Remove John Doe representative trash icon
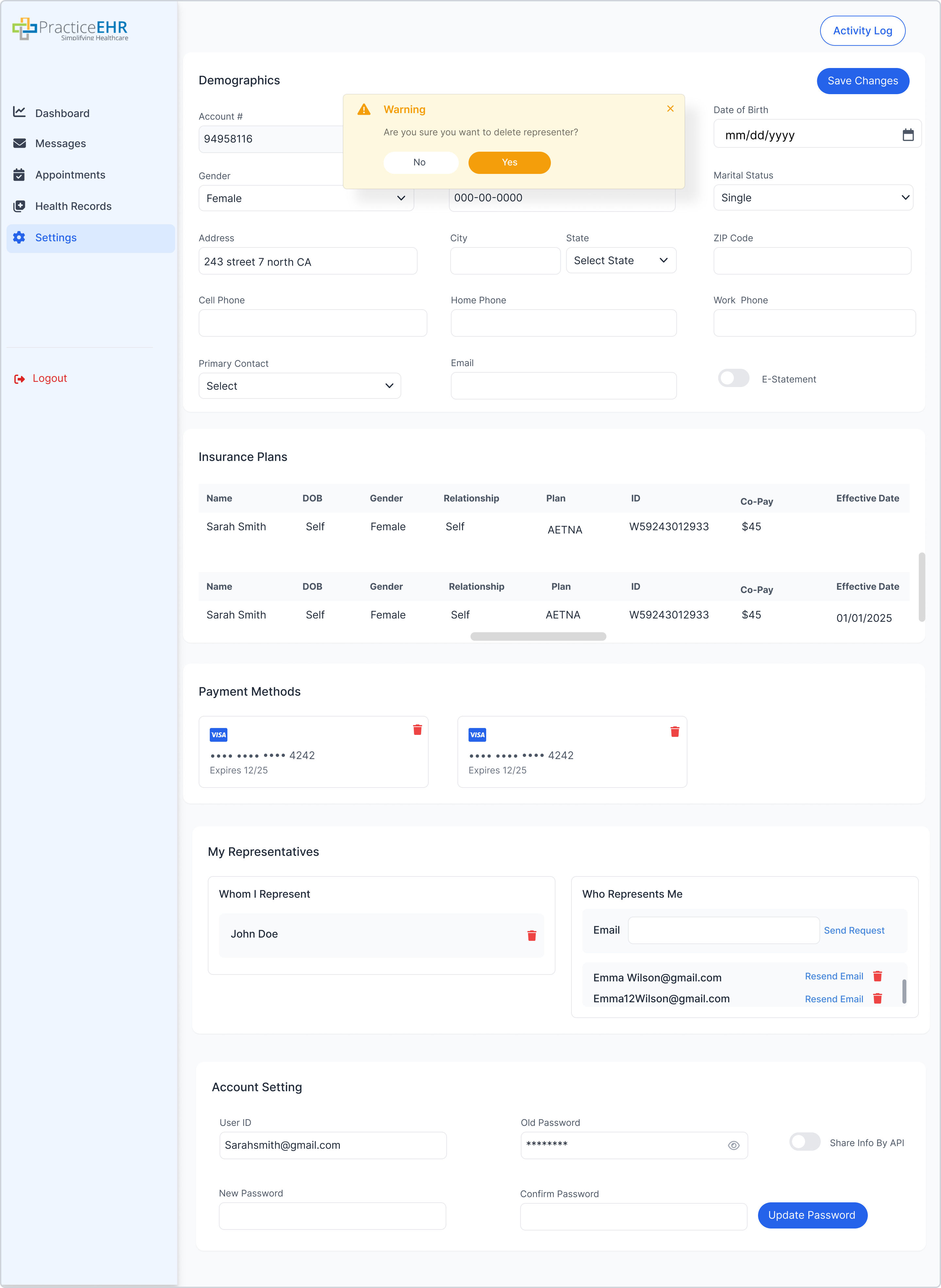The width and height of the screenshot is (941, 1288). (x=532, y=936)
